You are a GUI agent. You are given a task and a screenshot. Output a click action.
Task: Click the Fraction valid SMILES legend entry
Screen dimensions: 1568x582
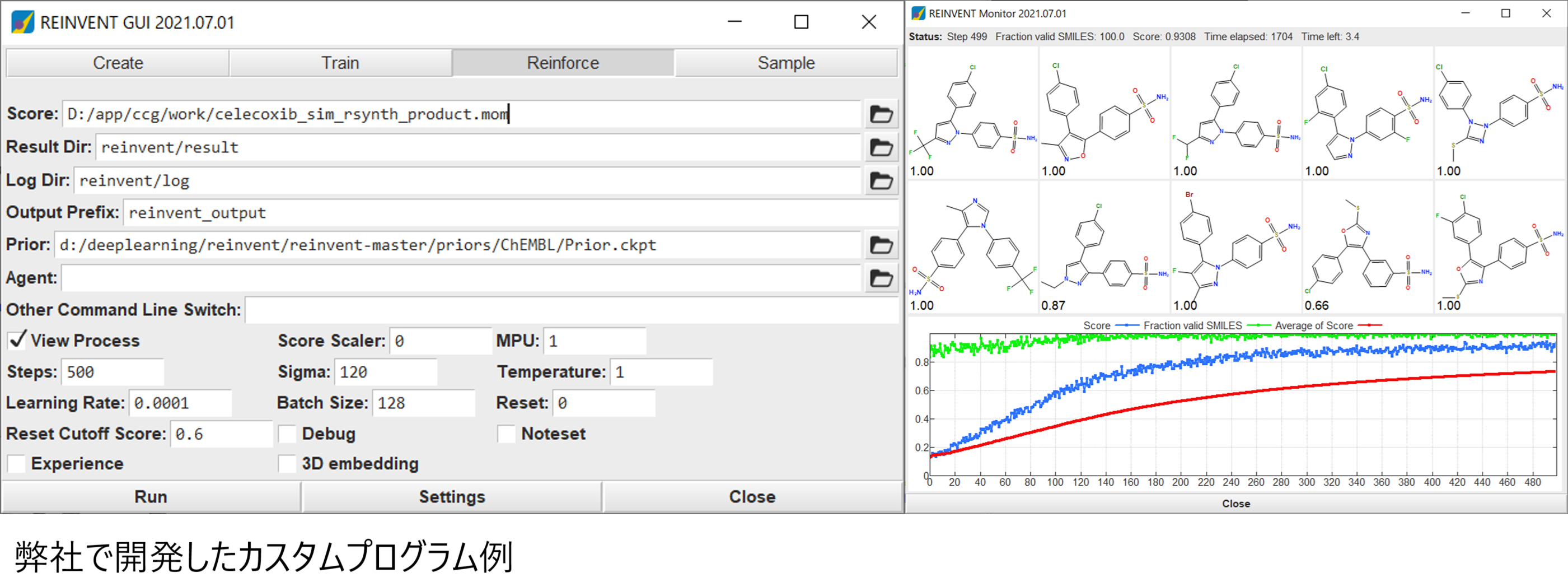tap(1206, 325)
